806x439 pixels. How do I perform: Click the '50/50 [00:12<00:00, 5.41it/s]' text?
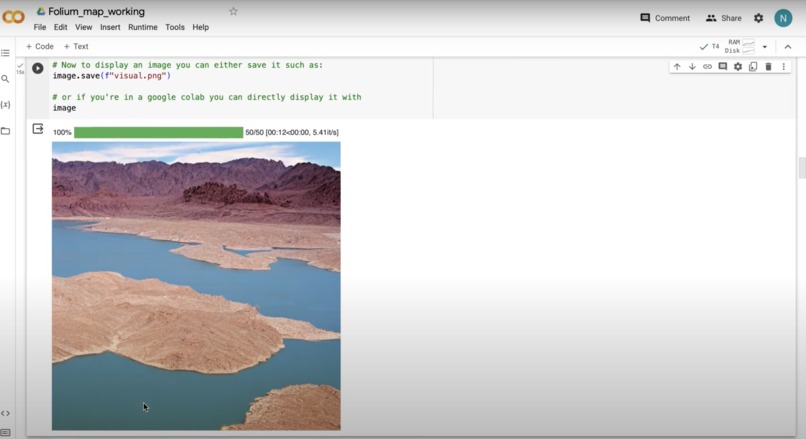point(292,132)
